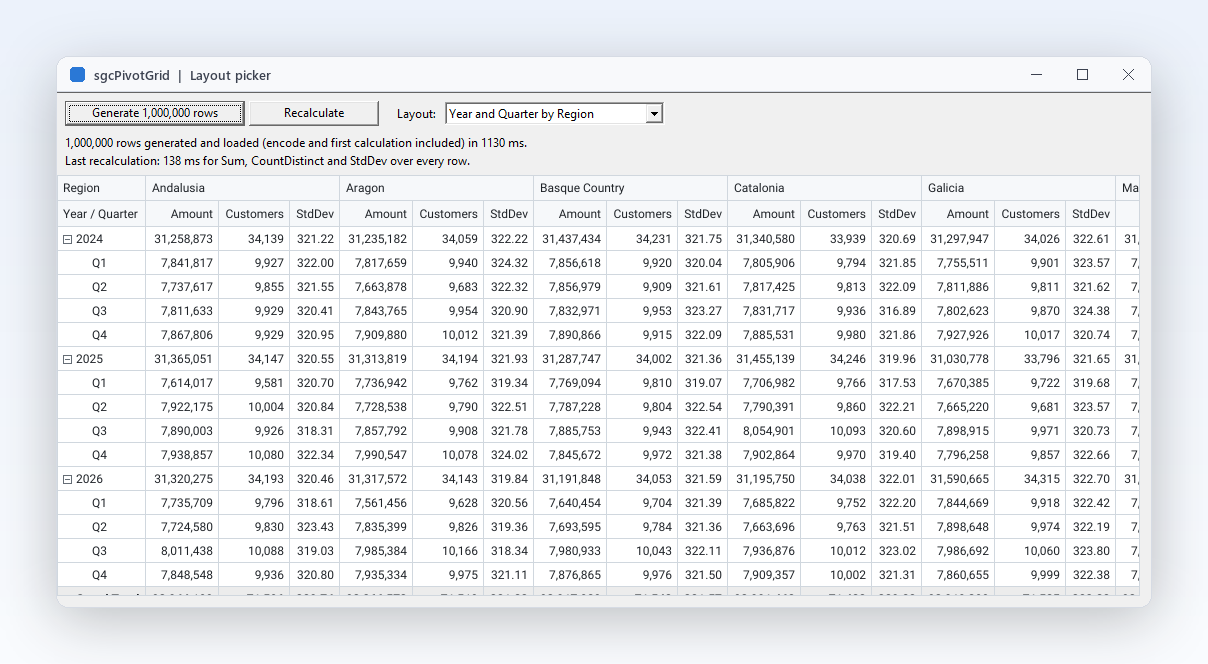
Task: Collapse the 2025 year group
Action: click(x=68, y=359)
